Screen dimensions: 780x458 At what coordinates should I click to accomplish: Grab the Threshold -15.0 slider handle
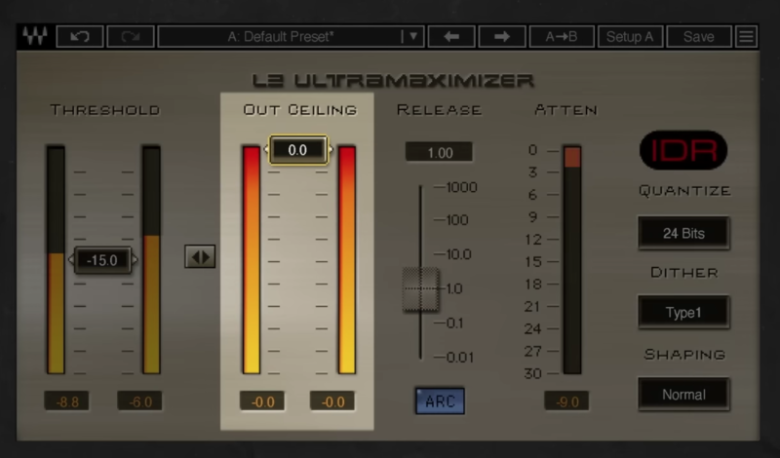pos(102,260)
